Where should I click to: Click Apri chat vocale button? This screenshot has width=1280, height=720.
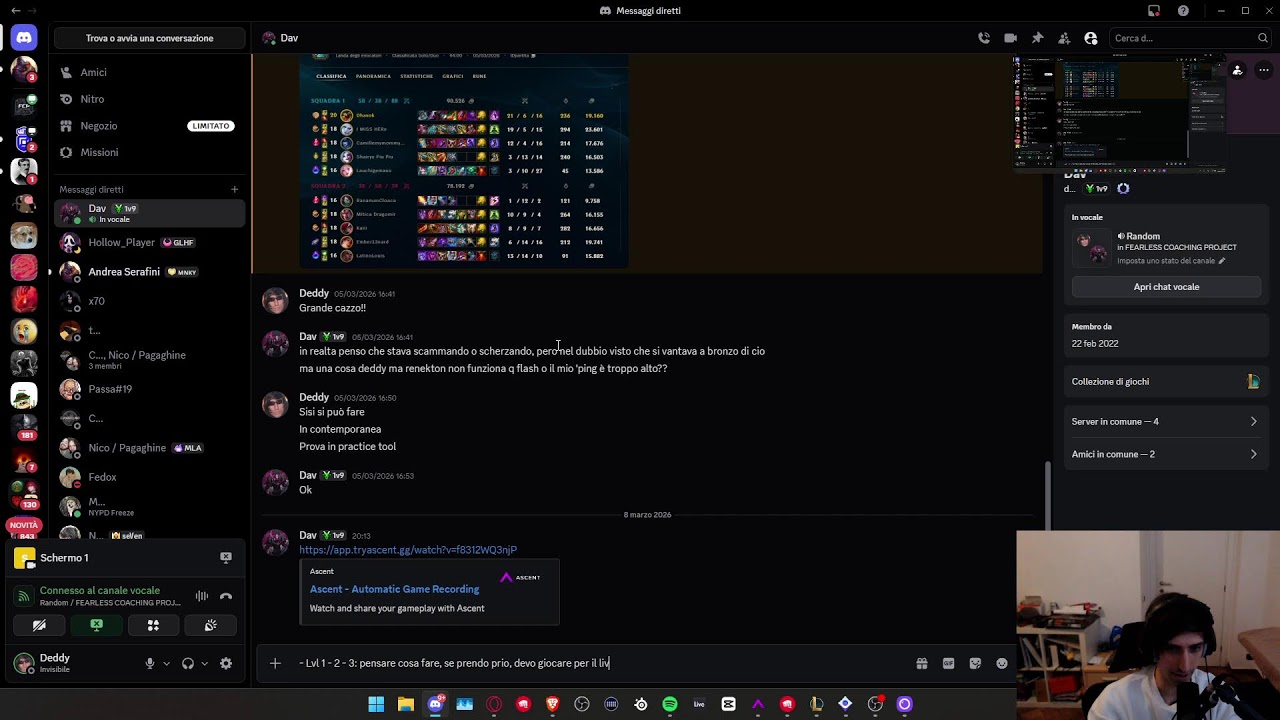(1166, 287)
